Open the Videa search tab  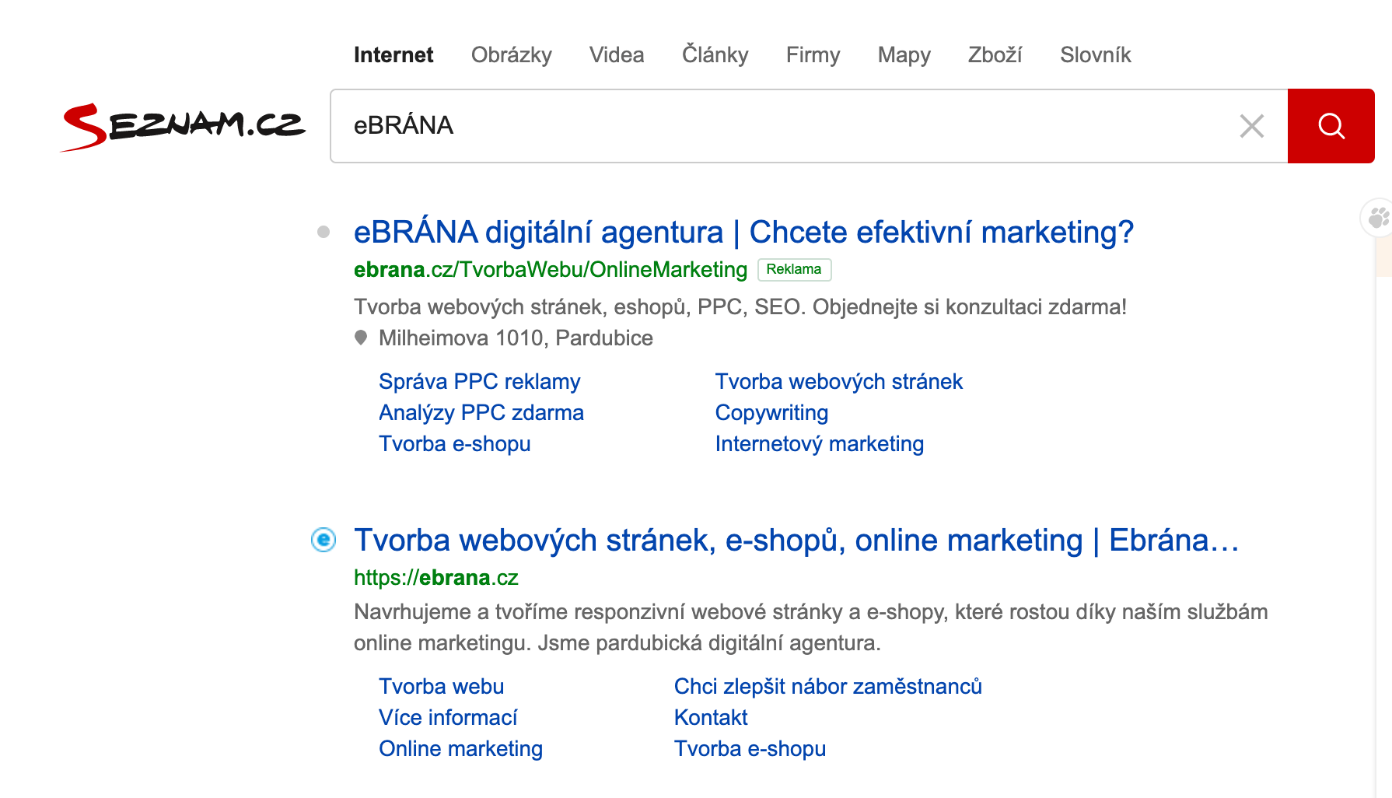pyautogui.click(x=616, y=55)
